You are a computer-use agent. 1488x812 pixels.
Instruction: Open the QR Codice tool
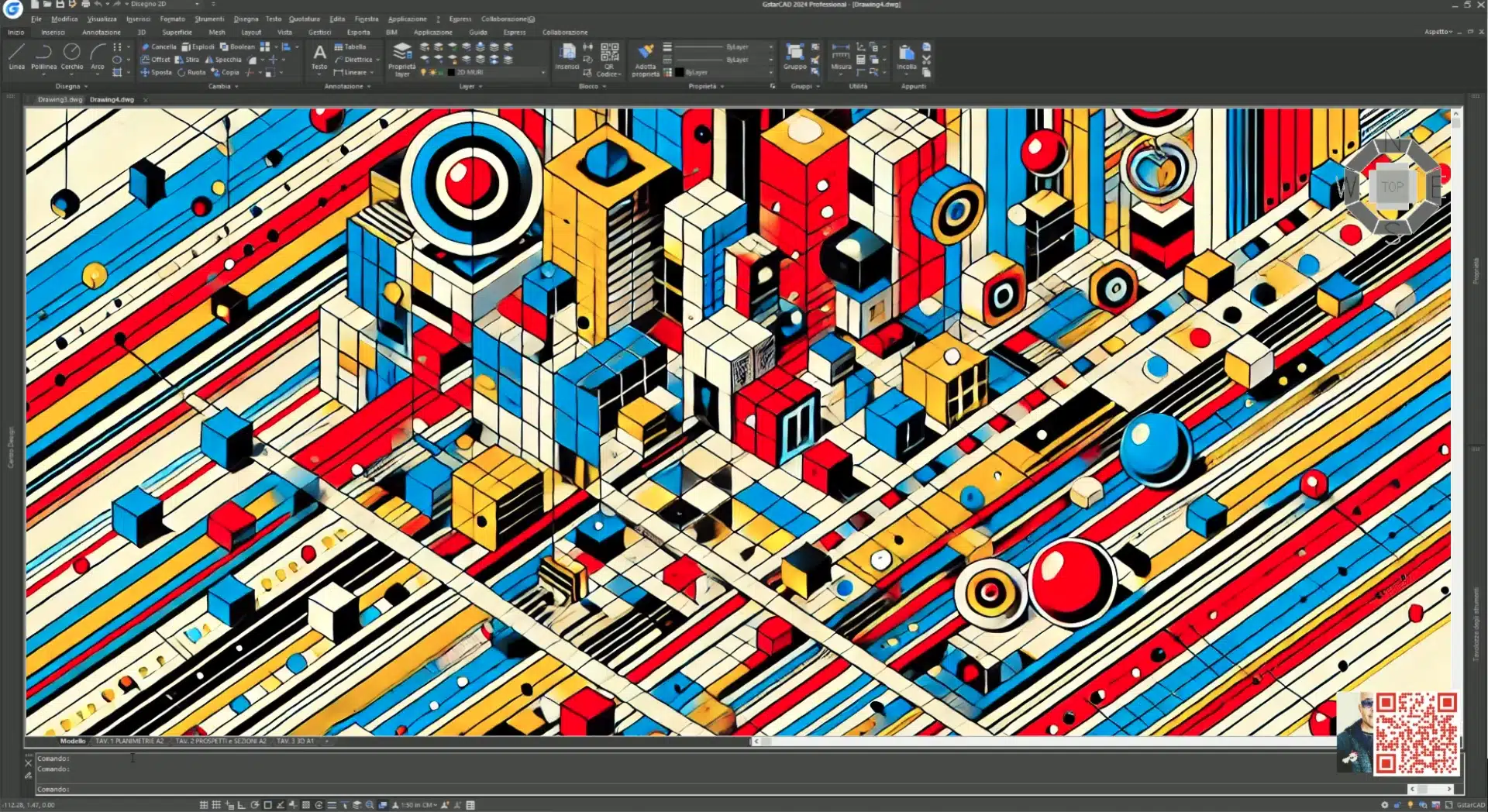[x=609, y=60]
